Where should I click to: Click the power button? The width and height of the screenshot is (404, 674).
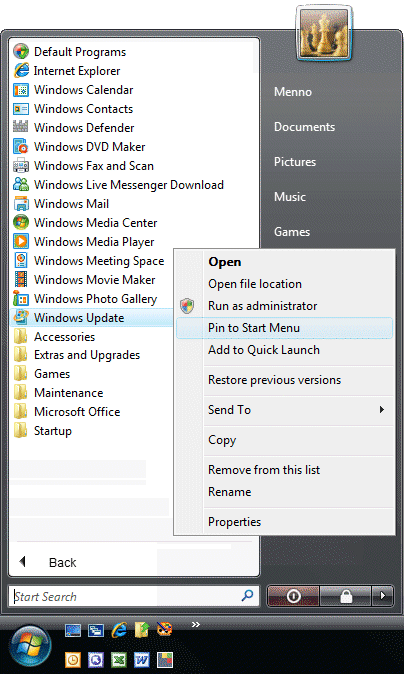click(x=293, y=596)
